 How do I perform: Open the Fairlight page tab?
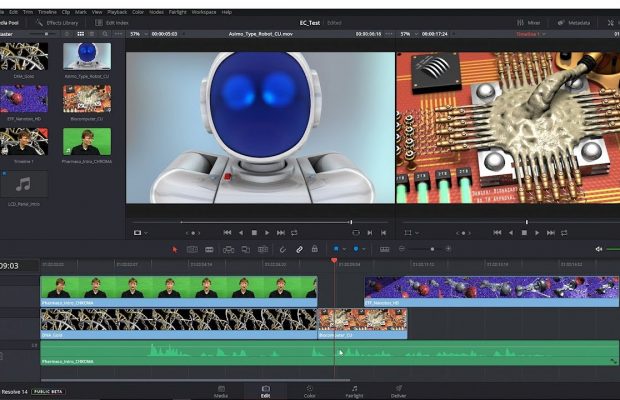coord(354,390)
